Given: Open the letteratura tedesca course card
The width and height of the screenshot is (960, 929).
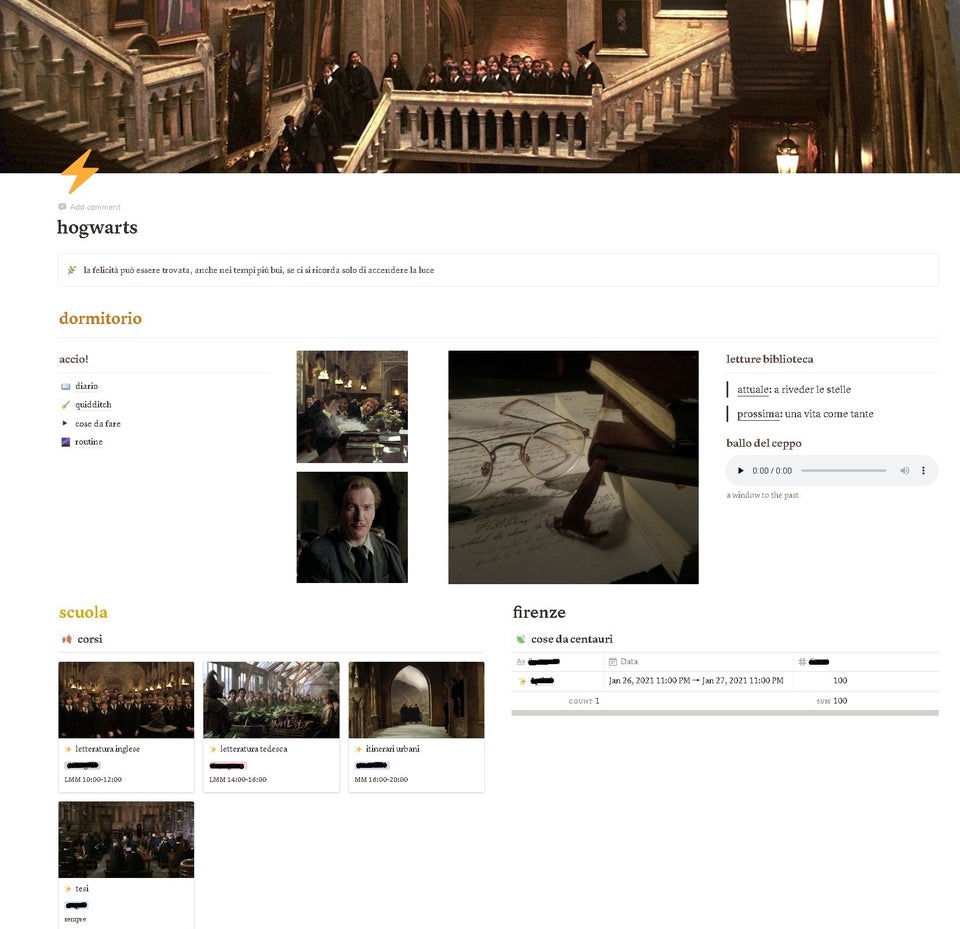Looking at the screenshot, I should pos(271,727).
